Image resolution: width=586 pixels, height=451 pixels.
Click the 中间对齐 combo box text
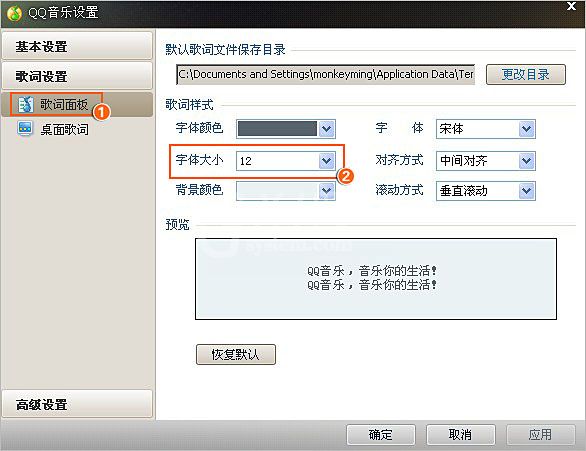(463, 161)
